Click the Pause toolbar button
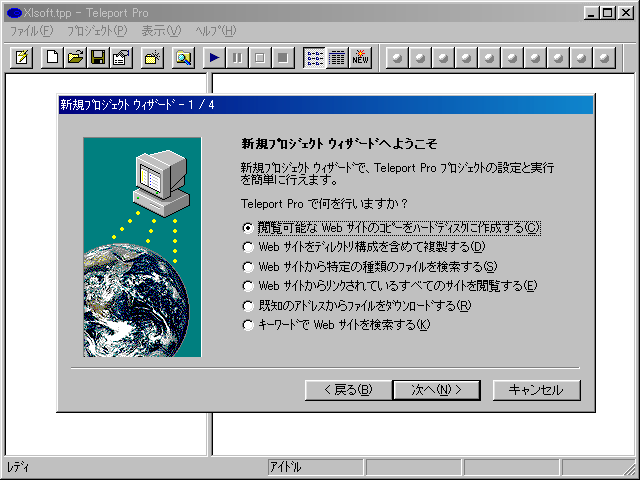640x480 pixels. pyautogui.click(x=237, y=58)
